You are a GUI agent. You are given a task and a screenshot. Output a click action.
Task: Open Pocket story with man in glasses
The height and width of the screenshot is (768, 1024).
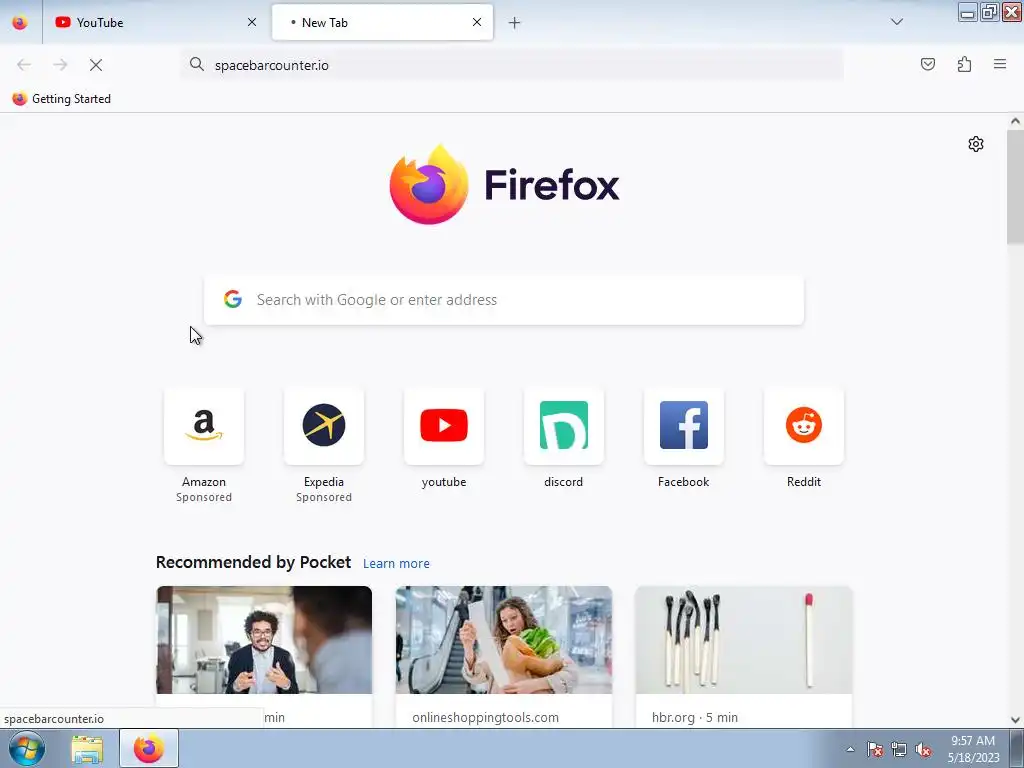click(264, 640)
